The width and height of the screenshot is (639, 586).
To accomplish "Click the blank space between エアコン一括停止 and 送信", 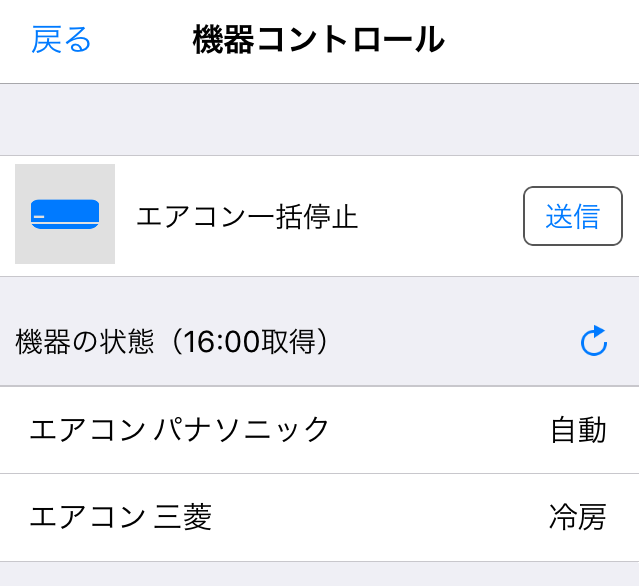I will click(440, 216).
